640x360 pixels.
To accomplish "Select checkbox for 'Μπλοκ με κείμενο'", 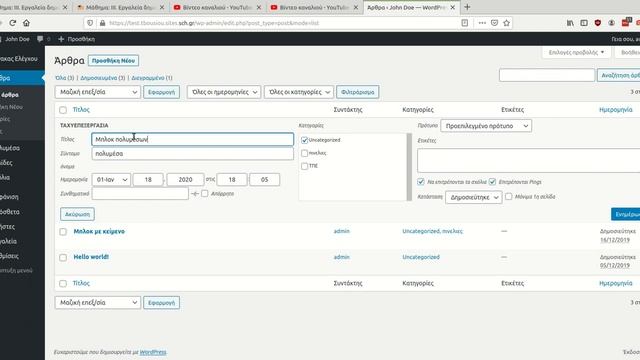I will [63, 232].
